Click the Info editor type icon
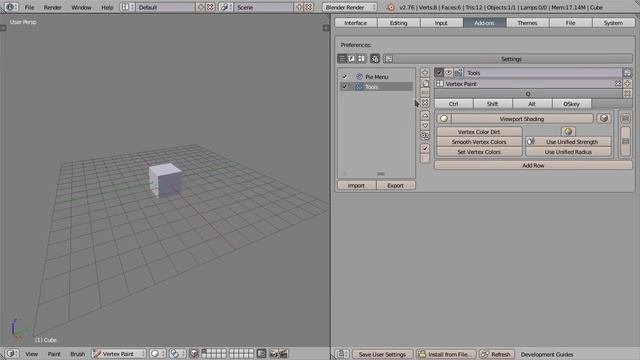Viewport: 640px width, 360px height. 11,7
